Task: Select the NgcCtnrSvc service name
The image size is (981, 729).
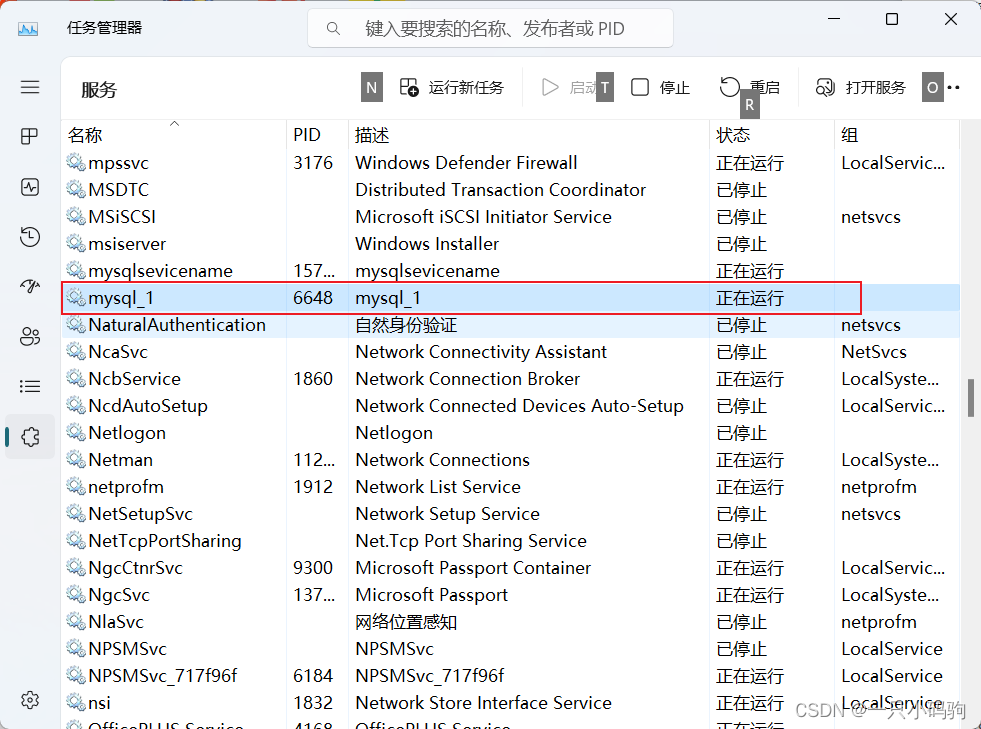Action: pyautogui.click(x=135, y=568)
